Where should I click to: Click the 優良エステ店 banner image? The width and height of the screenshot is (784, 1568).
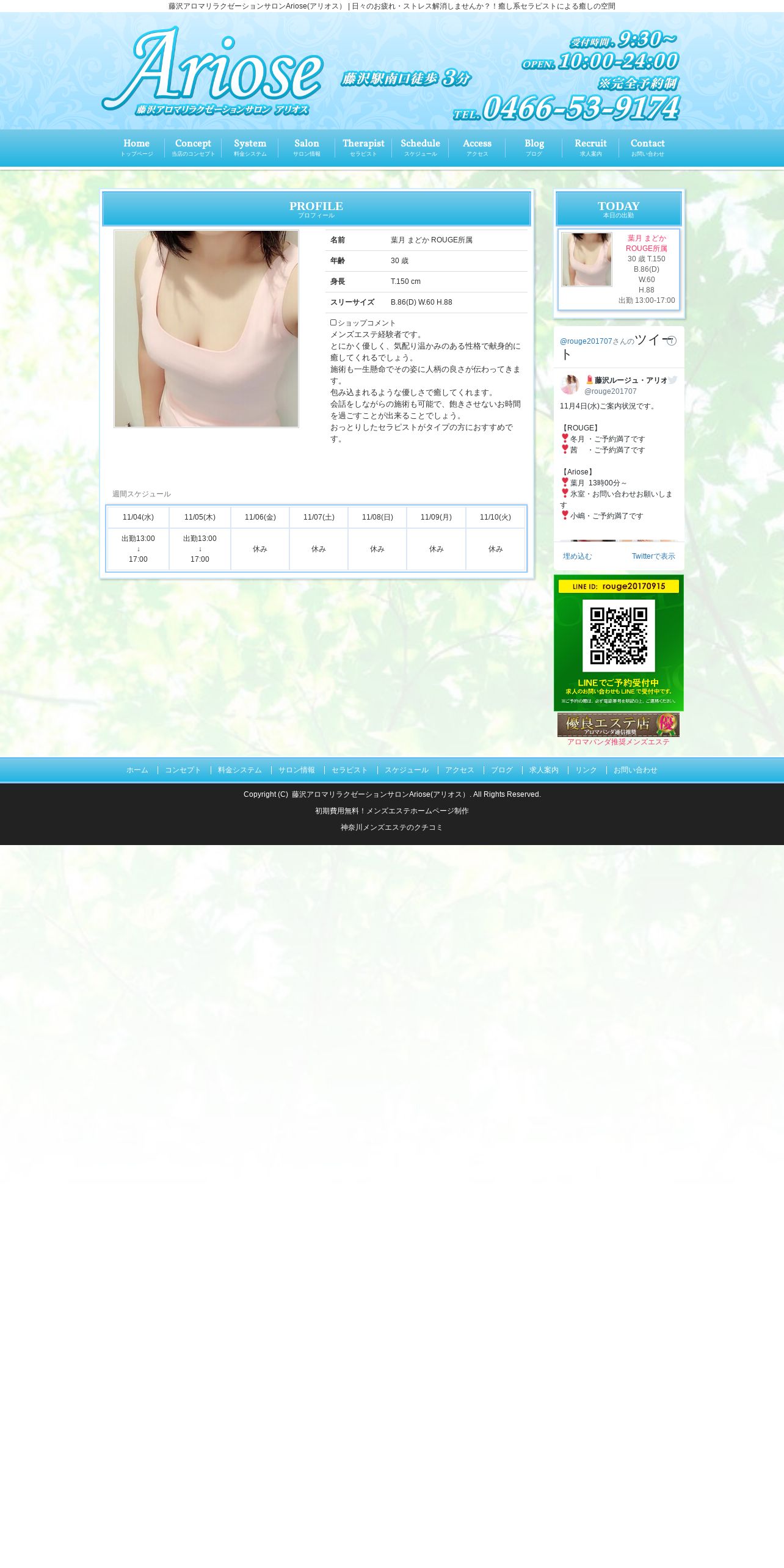(x=619, y=725)
